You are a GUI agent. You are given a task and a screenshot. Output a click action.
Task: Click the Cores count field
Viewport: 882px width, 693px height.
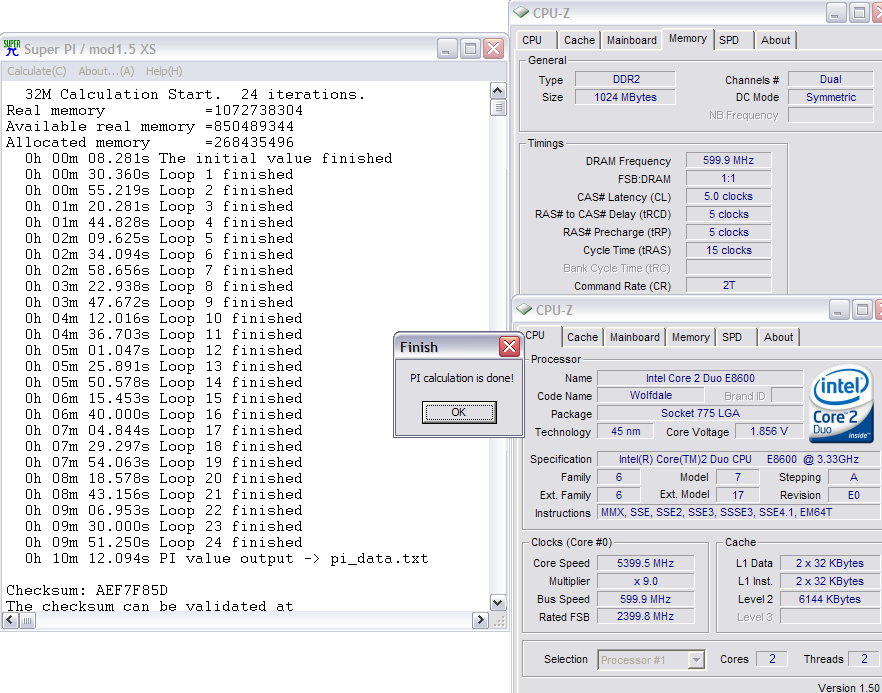[x=771, y=659]
